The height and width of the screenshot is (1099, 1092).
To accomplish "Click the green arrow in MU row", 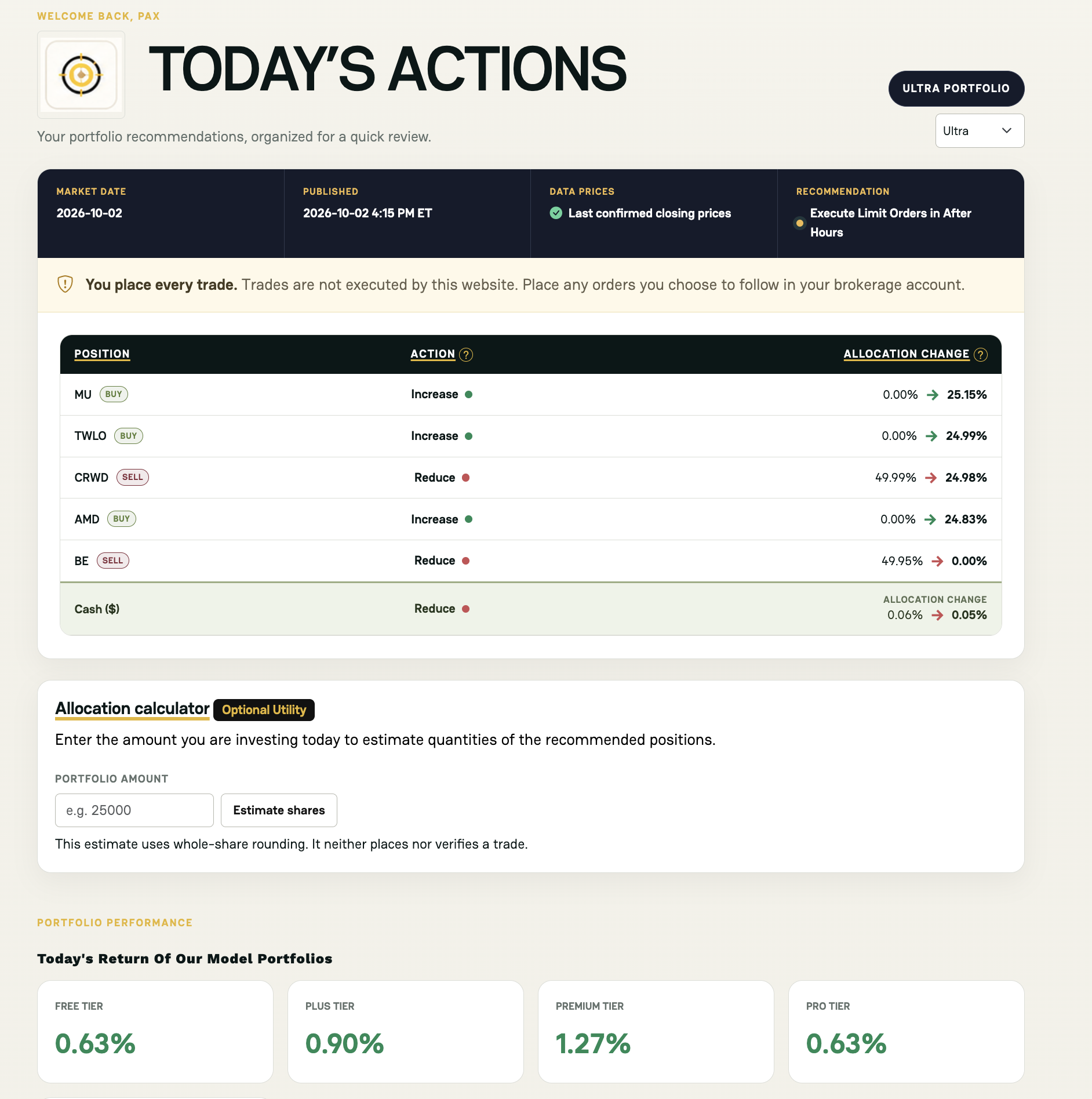I will [933, 395].
